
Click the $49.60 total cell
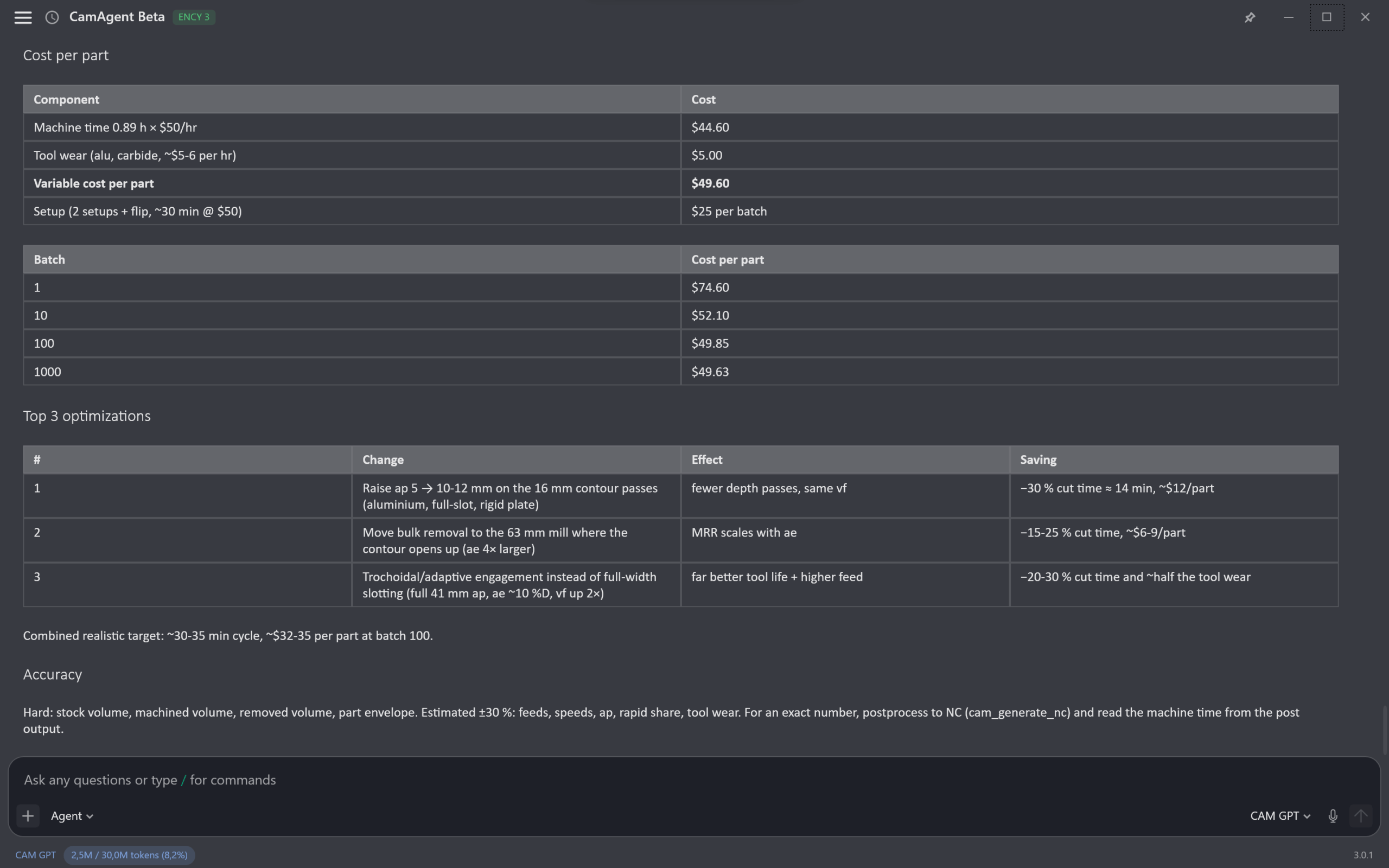[1009, 184]
